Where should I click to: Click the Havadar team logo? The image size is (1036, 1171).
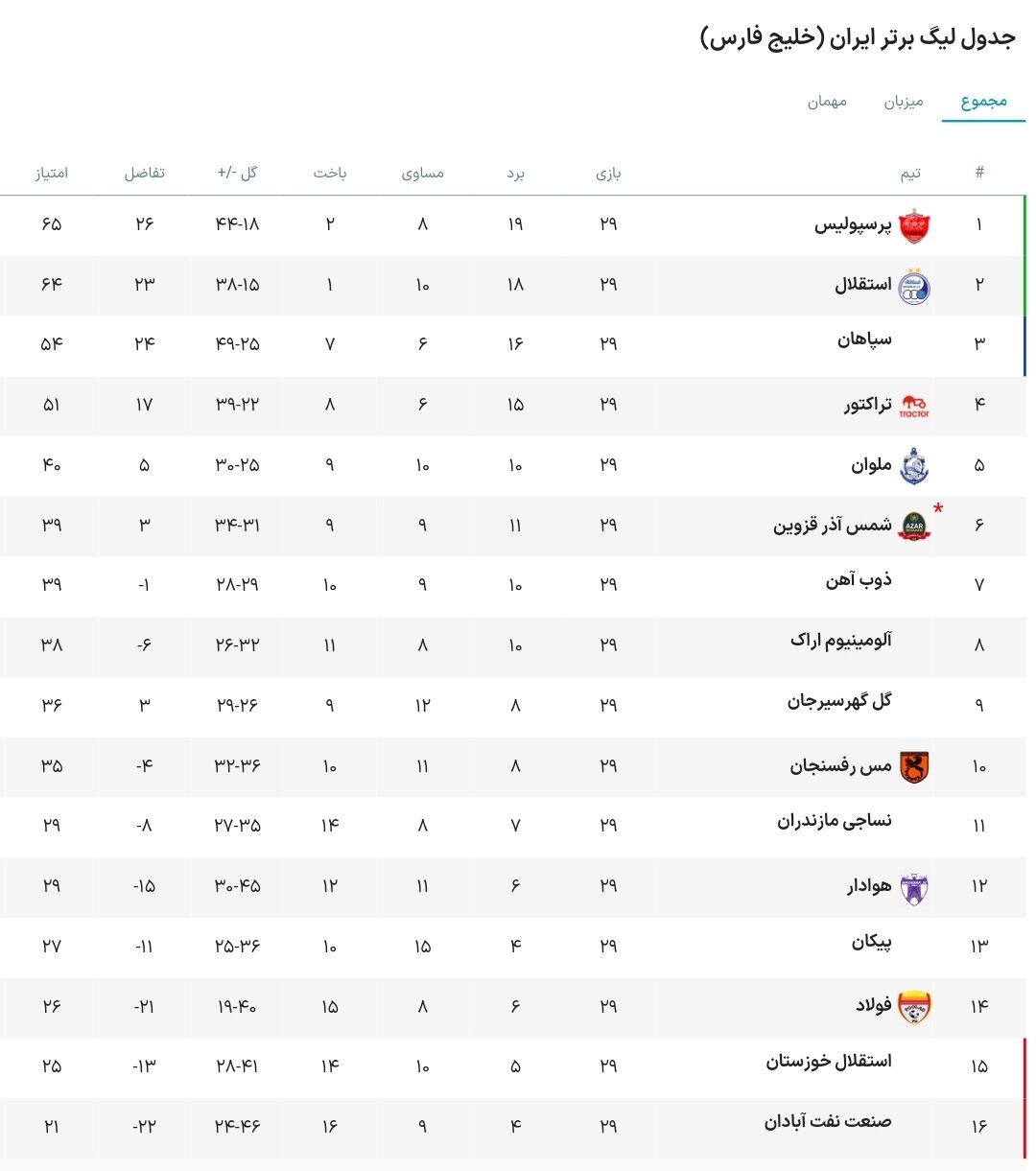(x=914, y=887)
